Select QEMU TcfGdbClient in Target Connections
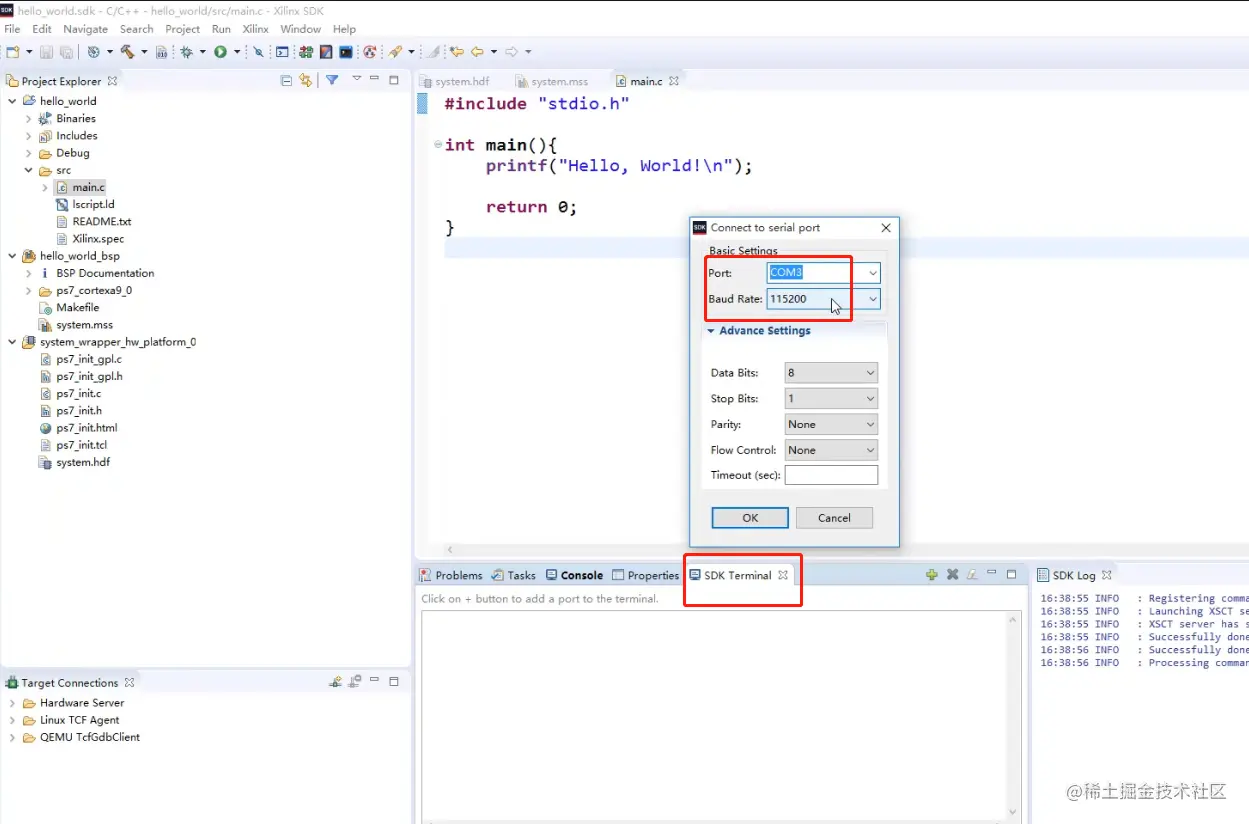Viewport: 1249px width, 824px height. pyautogui.click(x=89, y=737)
